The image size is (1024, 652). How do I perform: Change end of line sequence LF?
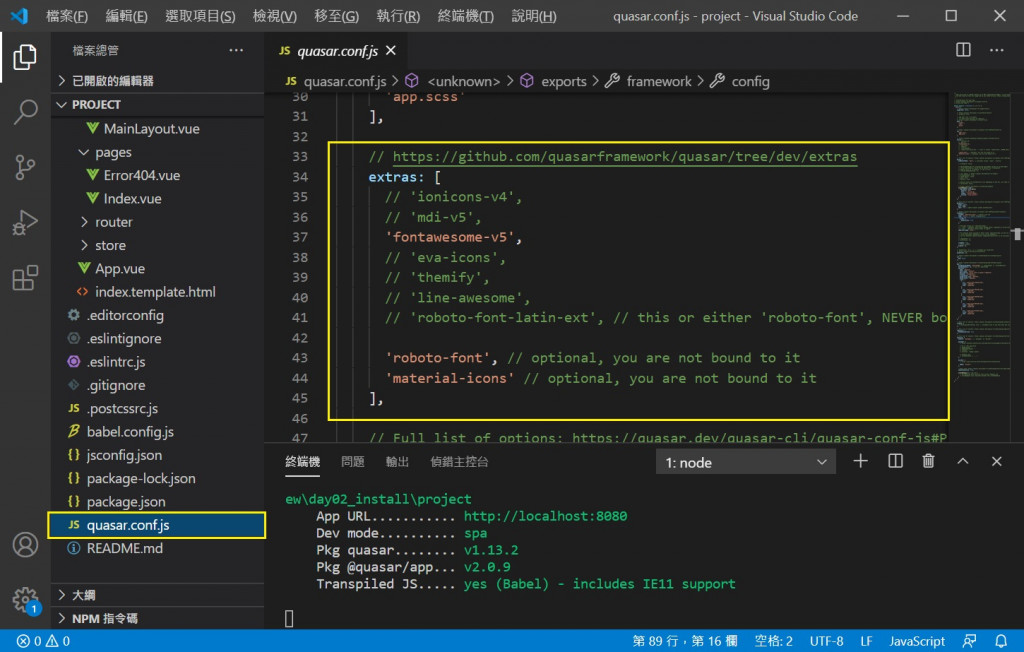click(x=866, y=641)
